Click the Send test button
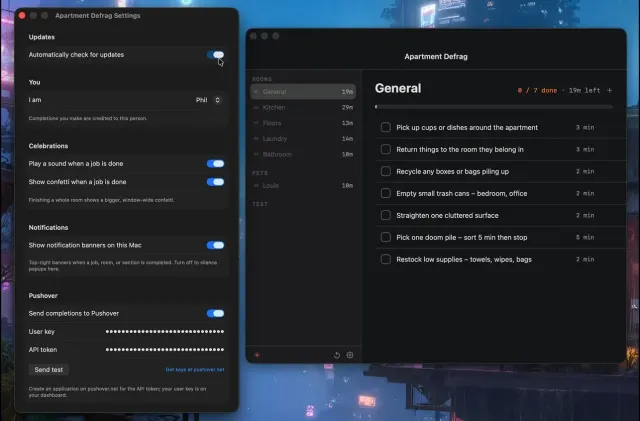 pyautogui.click(x=49, y=370)
